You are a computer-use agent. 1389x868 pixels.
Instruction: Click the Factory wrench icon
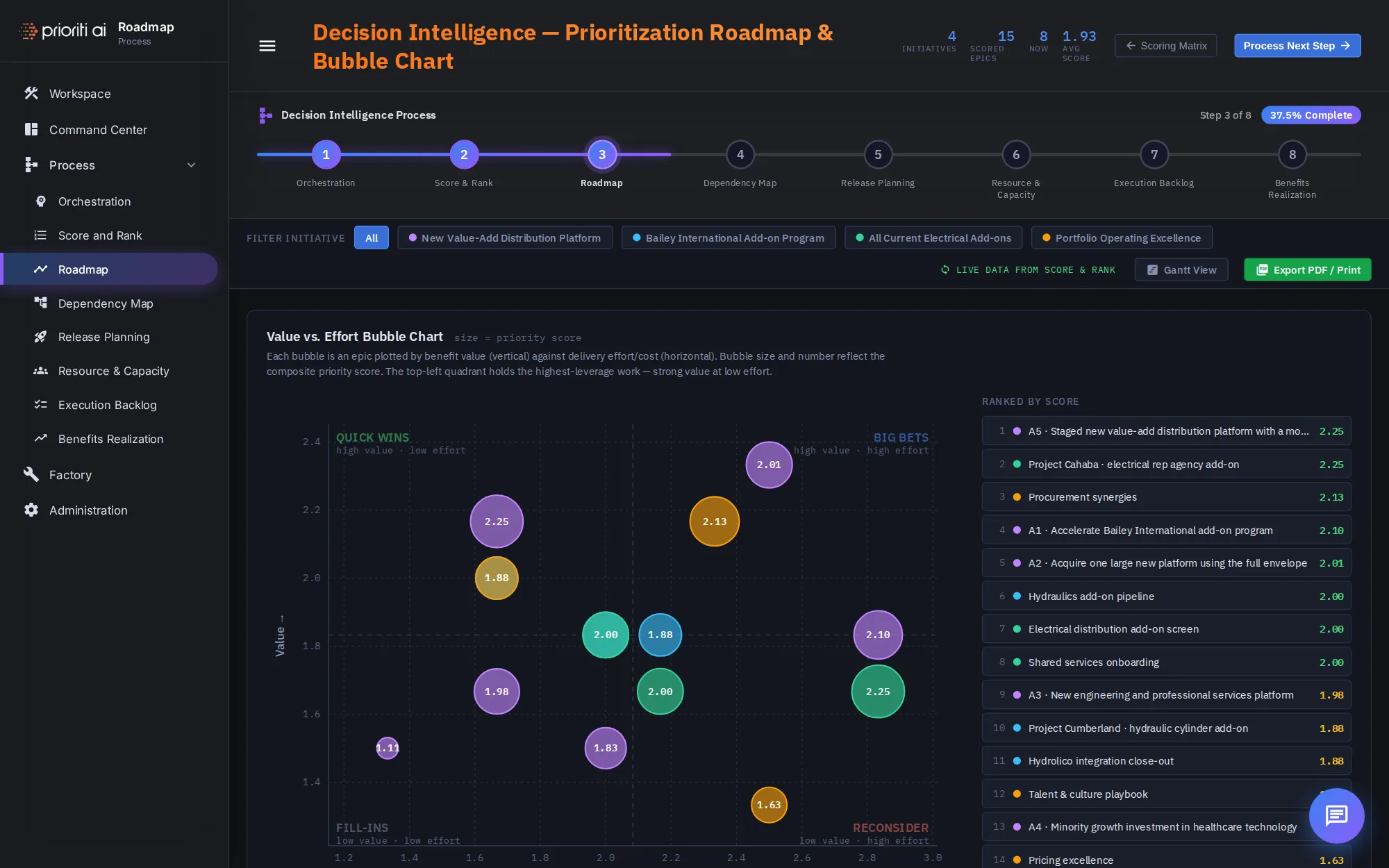(x=31, y=474)
